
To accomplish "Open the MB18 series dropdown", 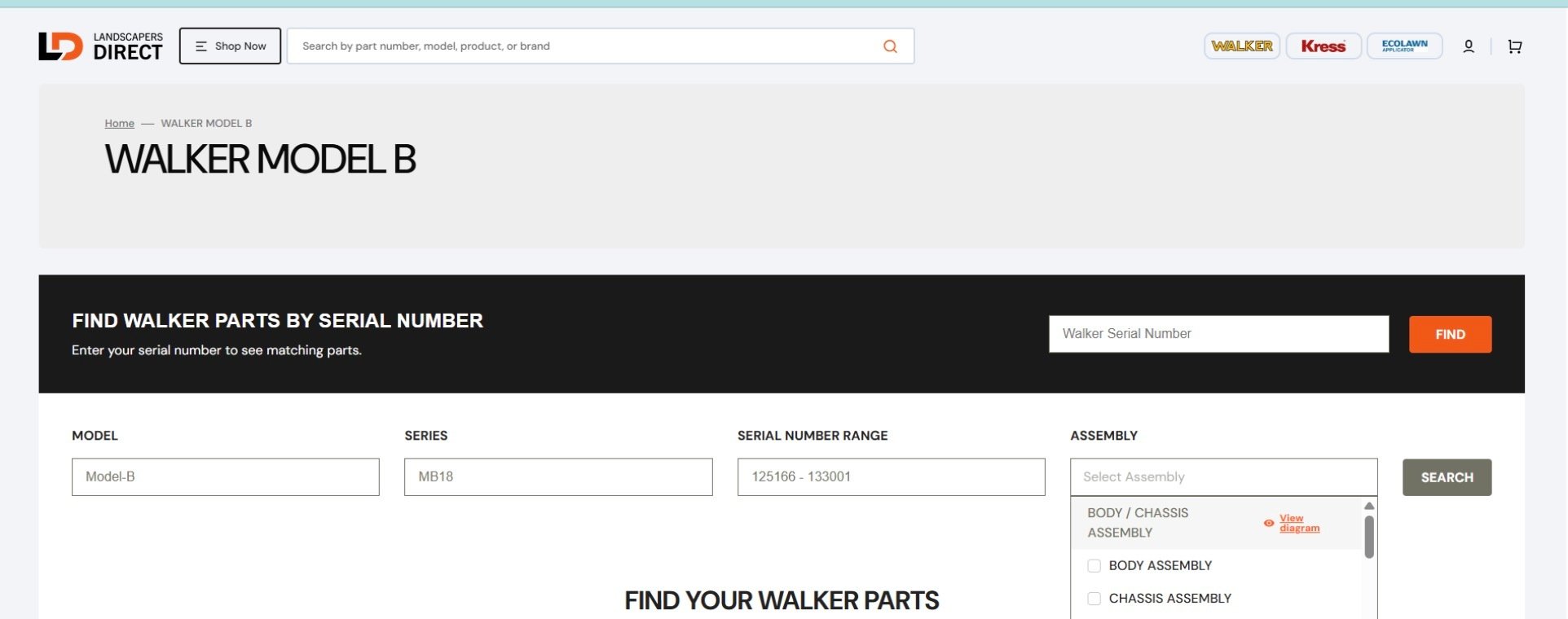I will (558, 476).
